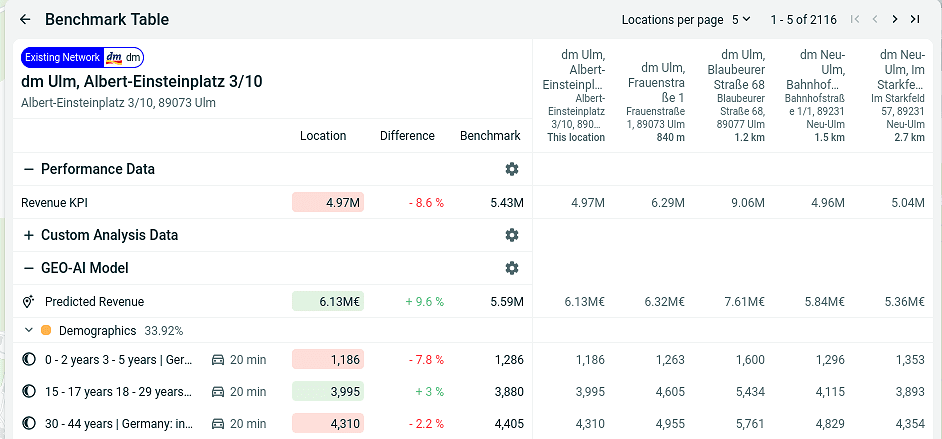Open Custom Analysis Data settings gear
Screen dimensions: 942x439
[x=512, y=235]
